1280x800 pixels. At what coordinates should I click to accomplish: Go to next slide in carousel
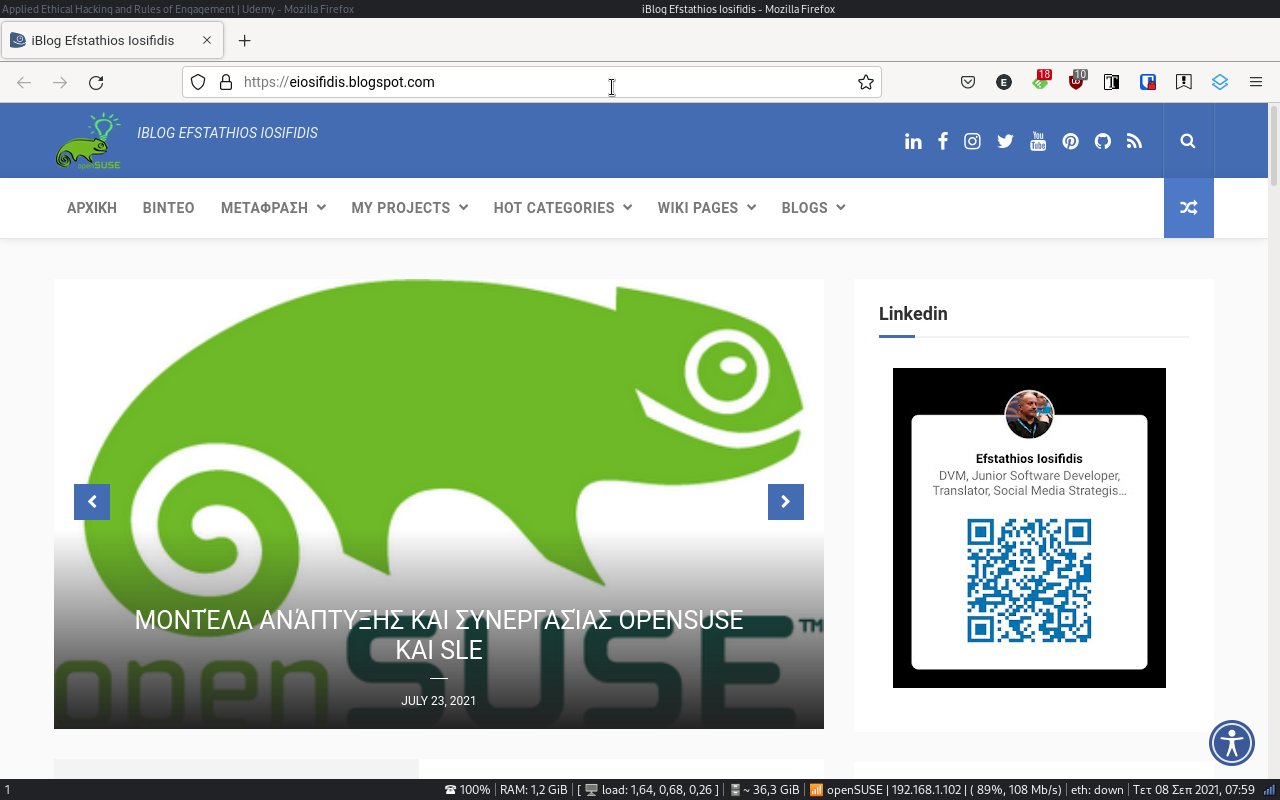point(786,502)
